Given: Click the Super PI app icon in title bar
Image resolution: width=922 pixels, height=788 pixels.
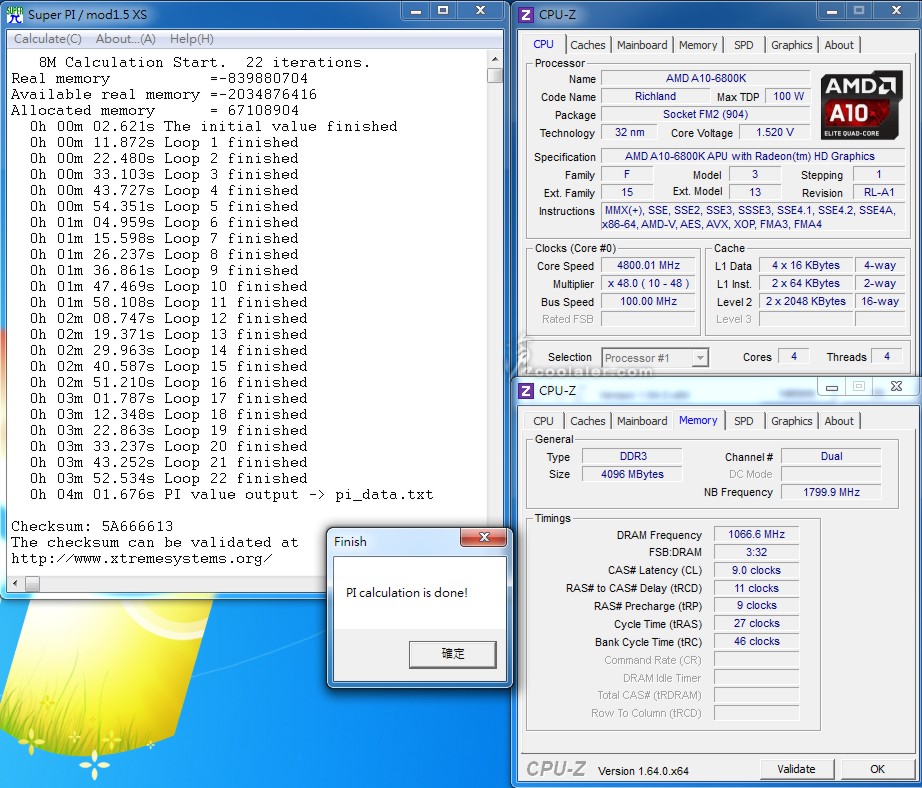Looking at the screenshot, I should click(x=14, y=14).
